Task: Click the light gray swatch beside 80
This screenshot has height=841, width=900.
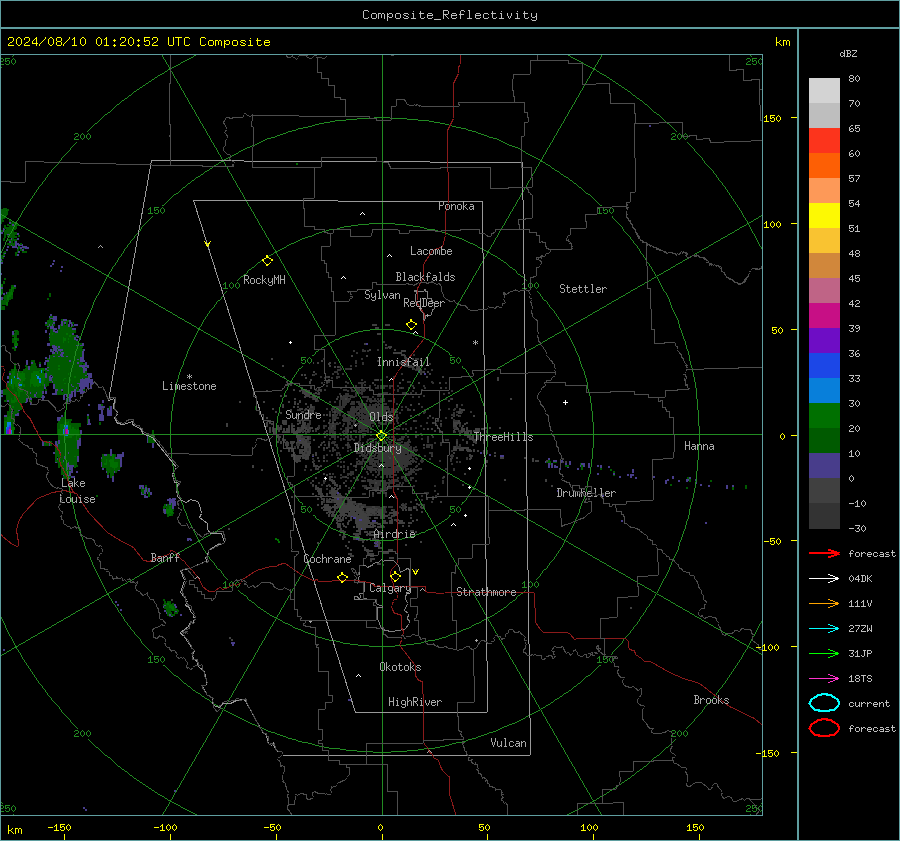Action: tap(824, 91)
